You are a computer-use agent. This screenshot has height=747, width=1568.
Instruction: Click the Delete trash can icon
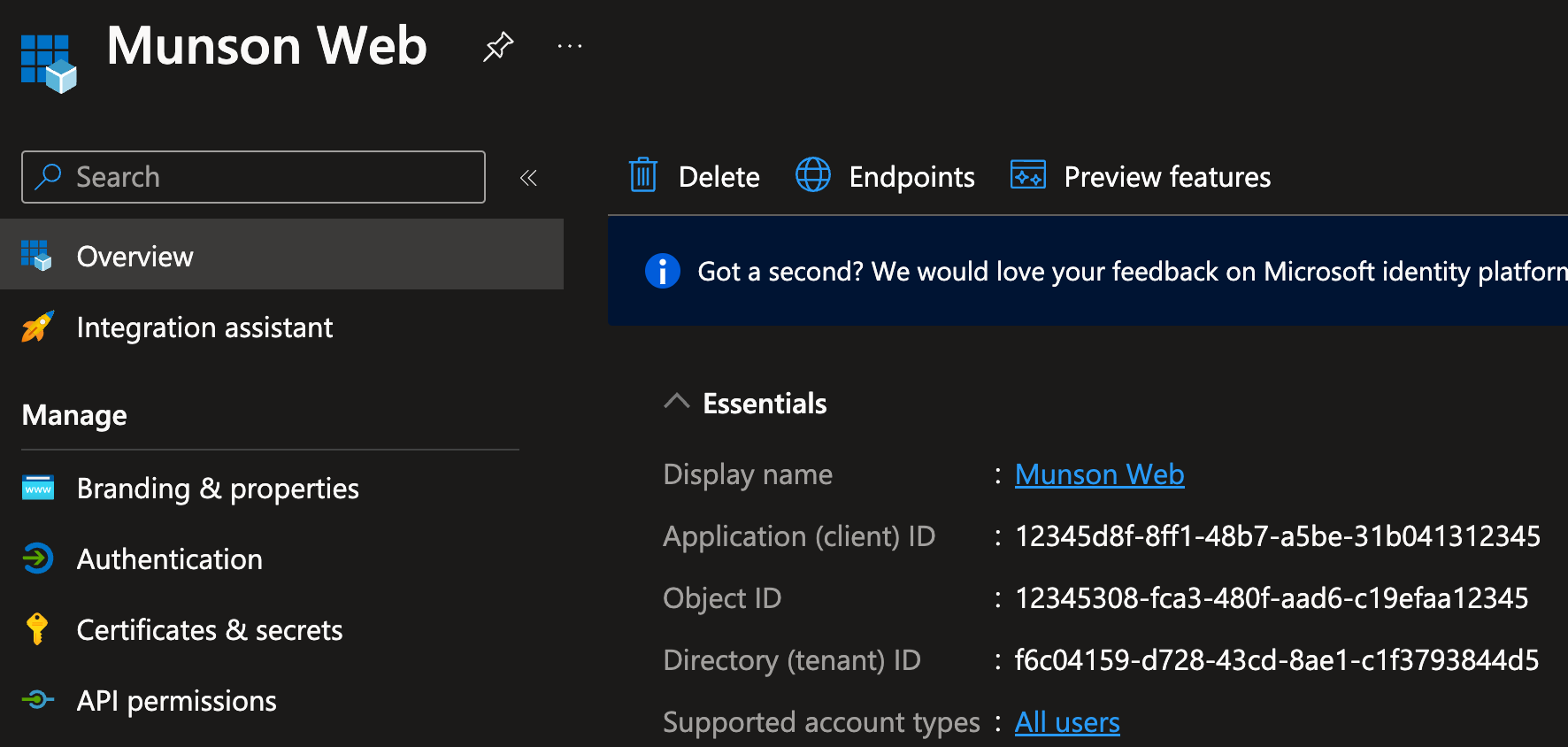(x=643, y=175)
